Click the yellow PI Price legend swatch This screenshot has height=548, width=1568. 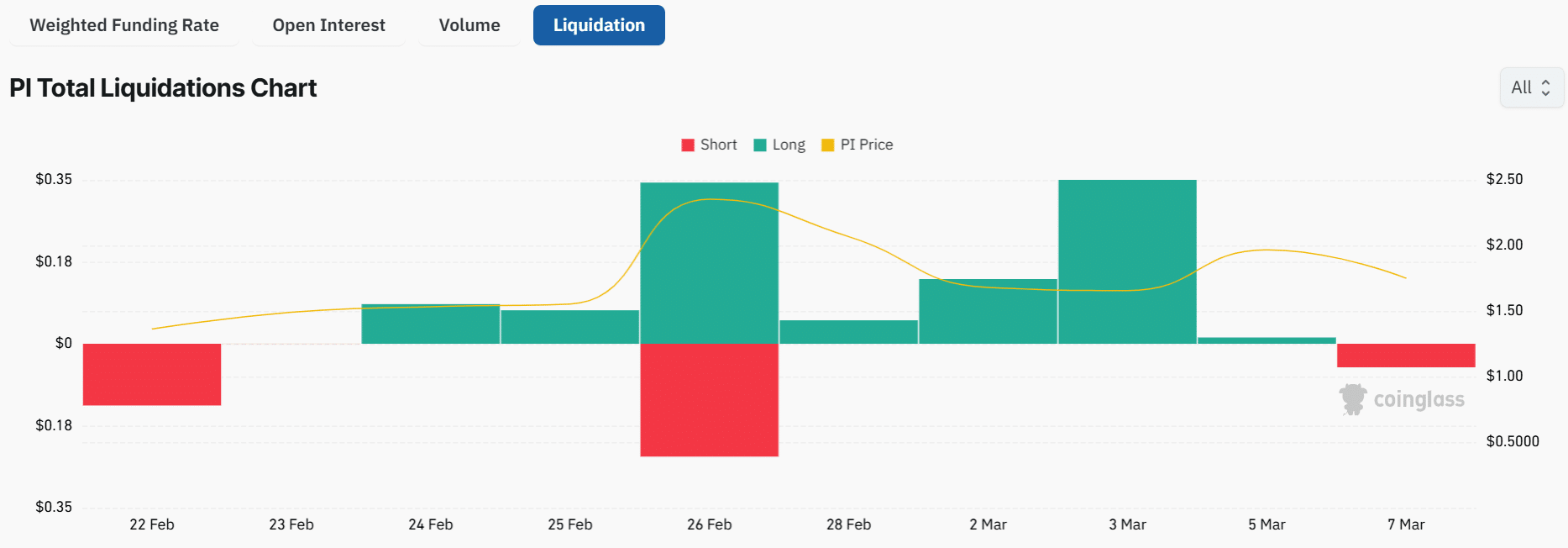828,145
